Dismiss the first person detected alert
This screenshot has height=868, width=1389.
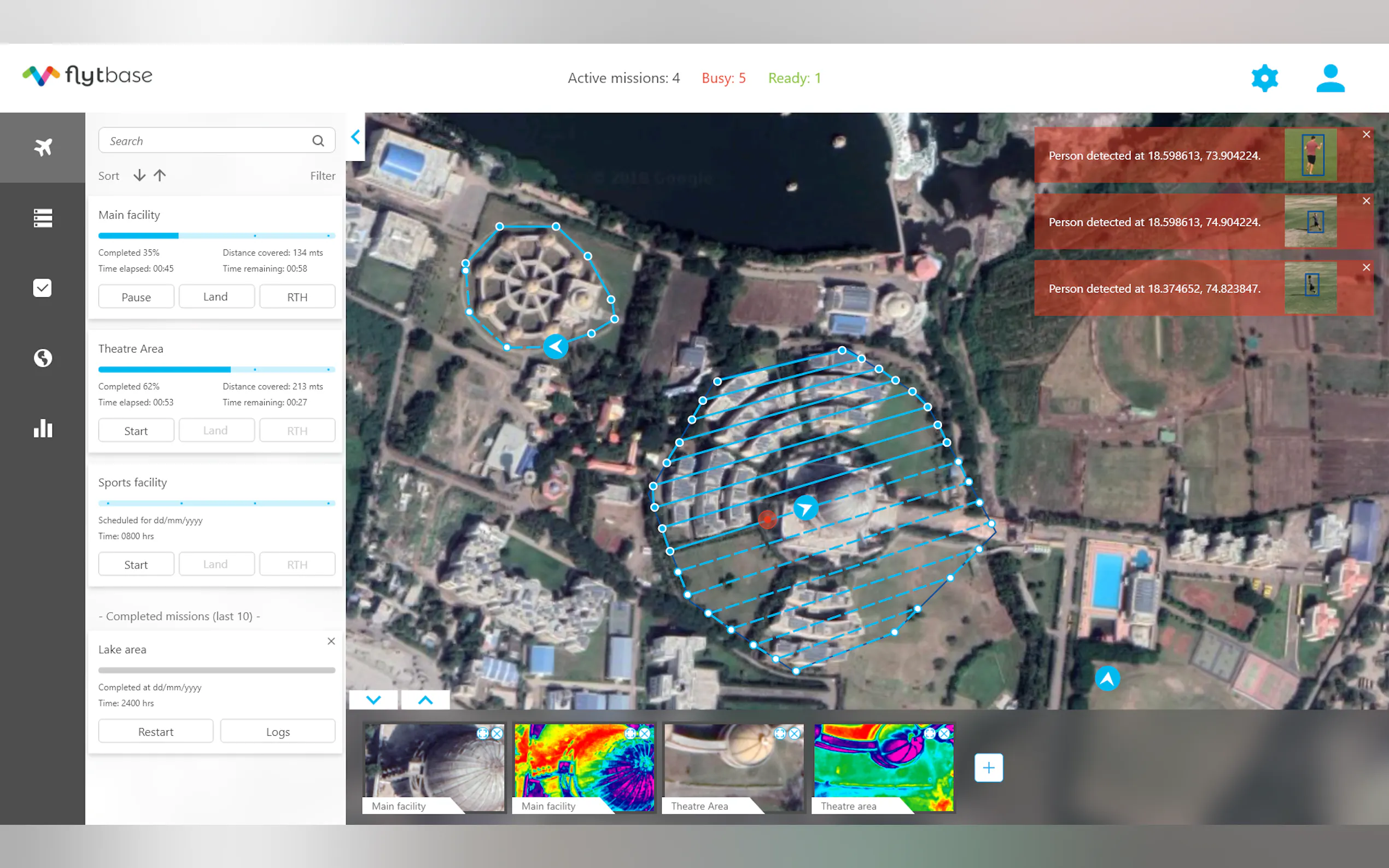pyautogui.click(x=1366, y=134)
